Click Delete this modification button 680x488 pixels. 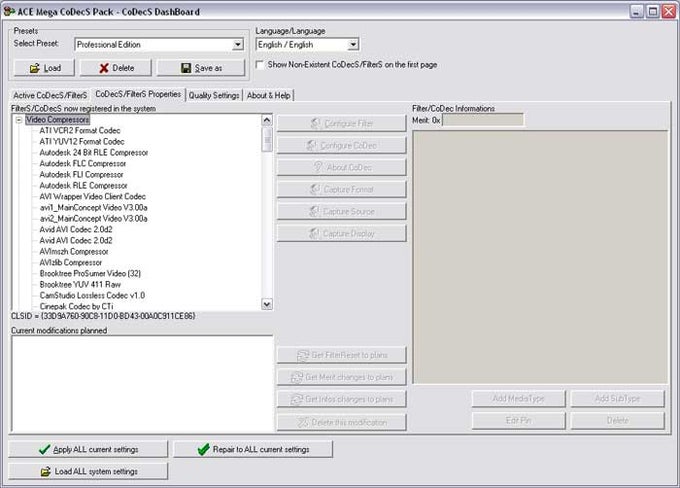(x=342, y=422)
